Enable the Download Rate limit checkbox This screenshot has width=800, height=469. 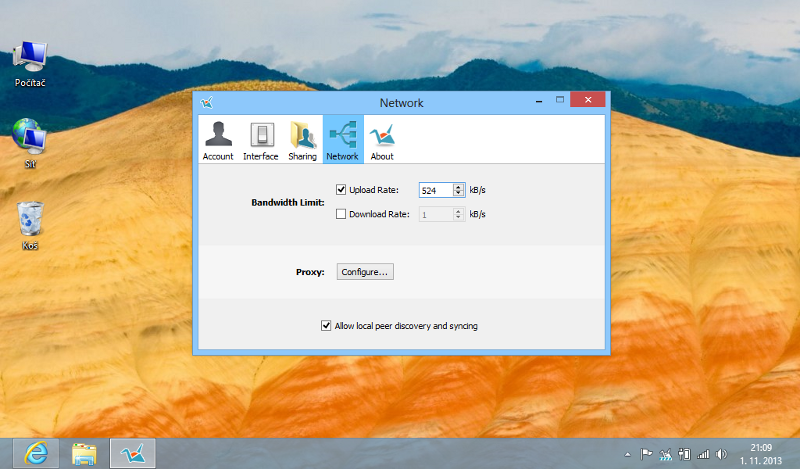pyautogui.click(x=341, y=214)
